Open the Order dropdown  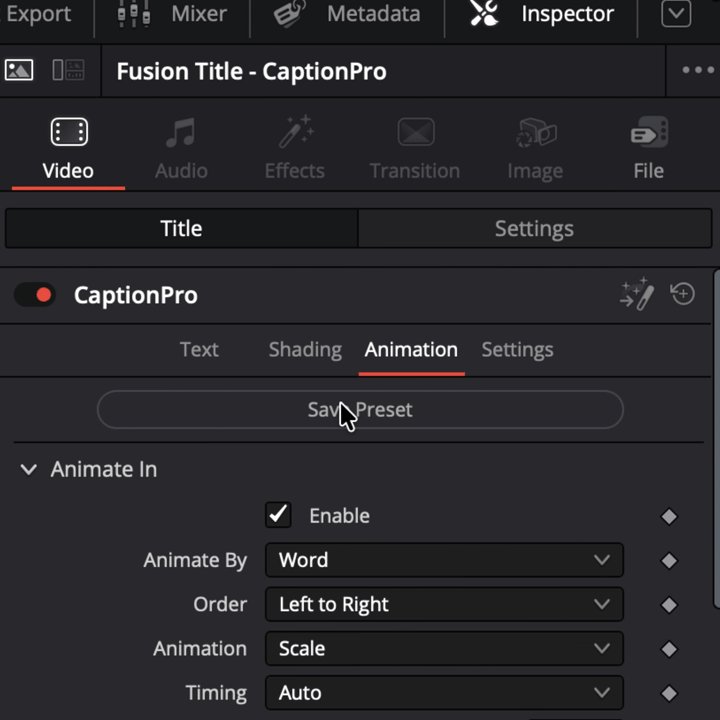click(x=444, y=604)
